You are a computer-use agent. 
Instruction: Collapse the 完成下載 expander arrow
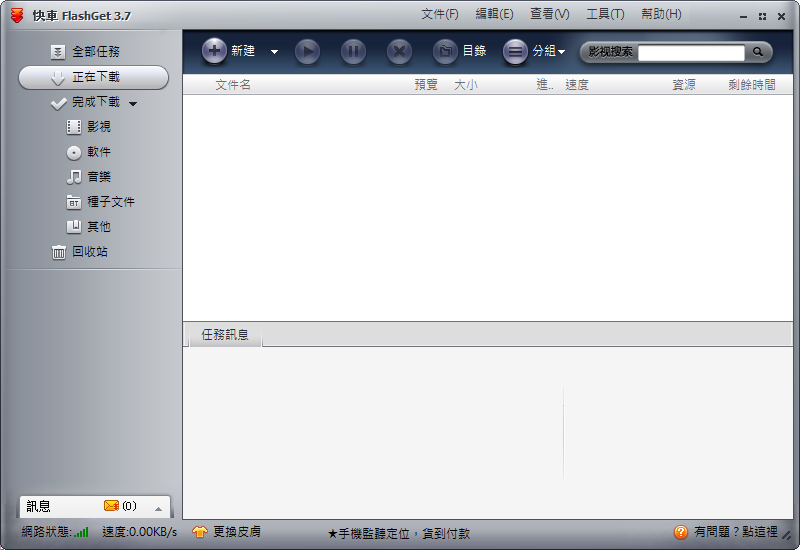coord(133,104)
